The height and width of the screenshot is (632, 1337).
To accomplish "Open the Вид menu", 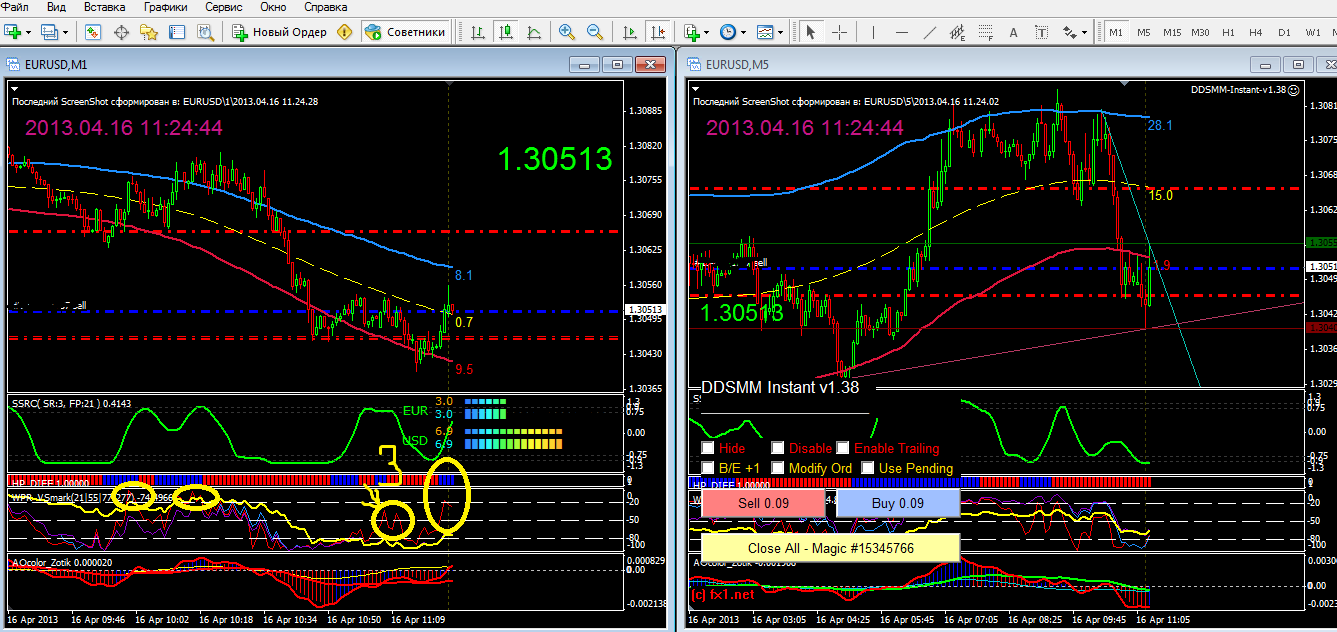I will pyautogui.click(x=57, y=7).
